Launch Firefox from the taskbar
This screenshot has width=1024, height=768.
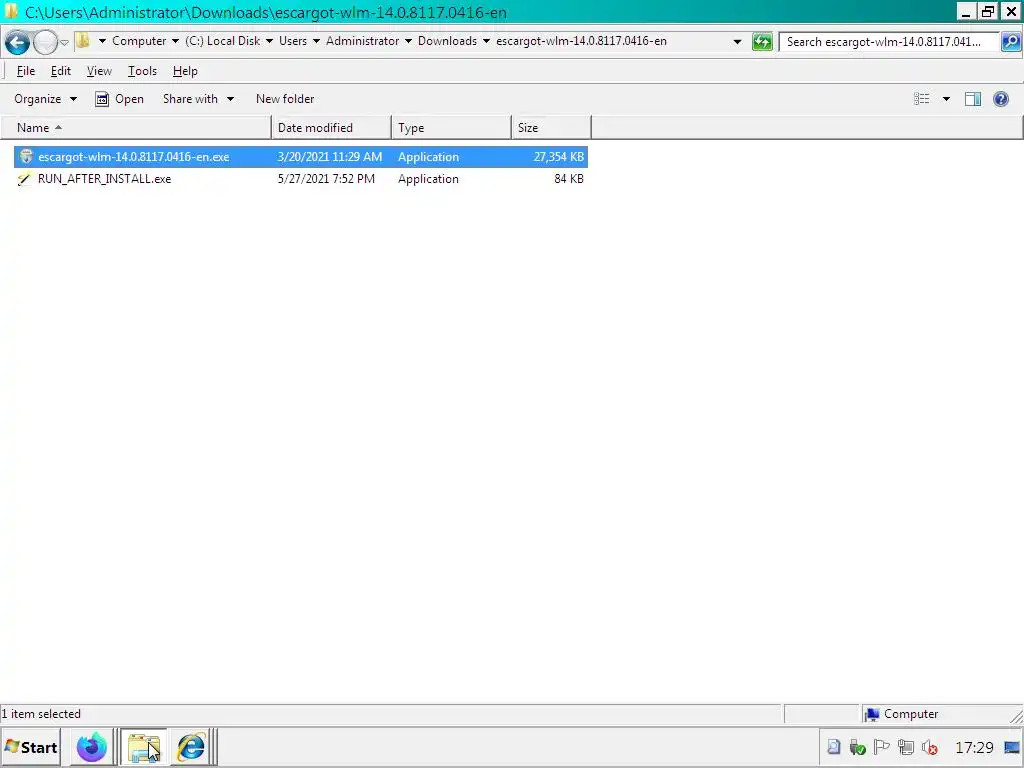91,748
